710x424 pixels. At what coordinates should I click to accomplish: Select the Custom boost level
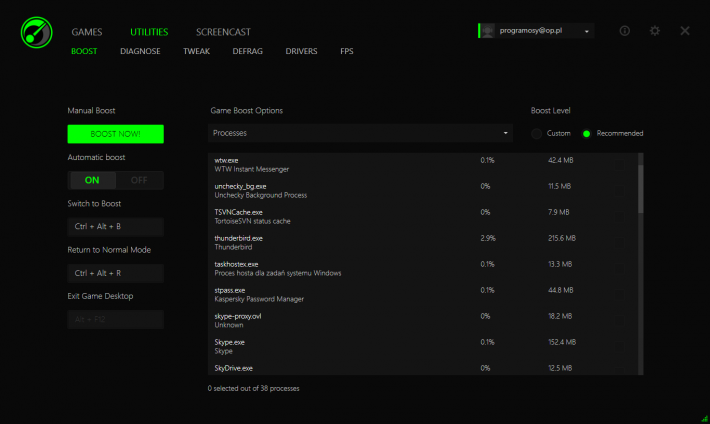tap(537, 134)
